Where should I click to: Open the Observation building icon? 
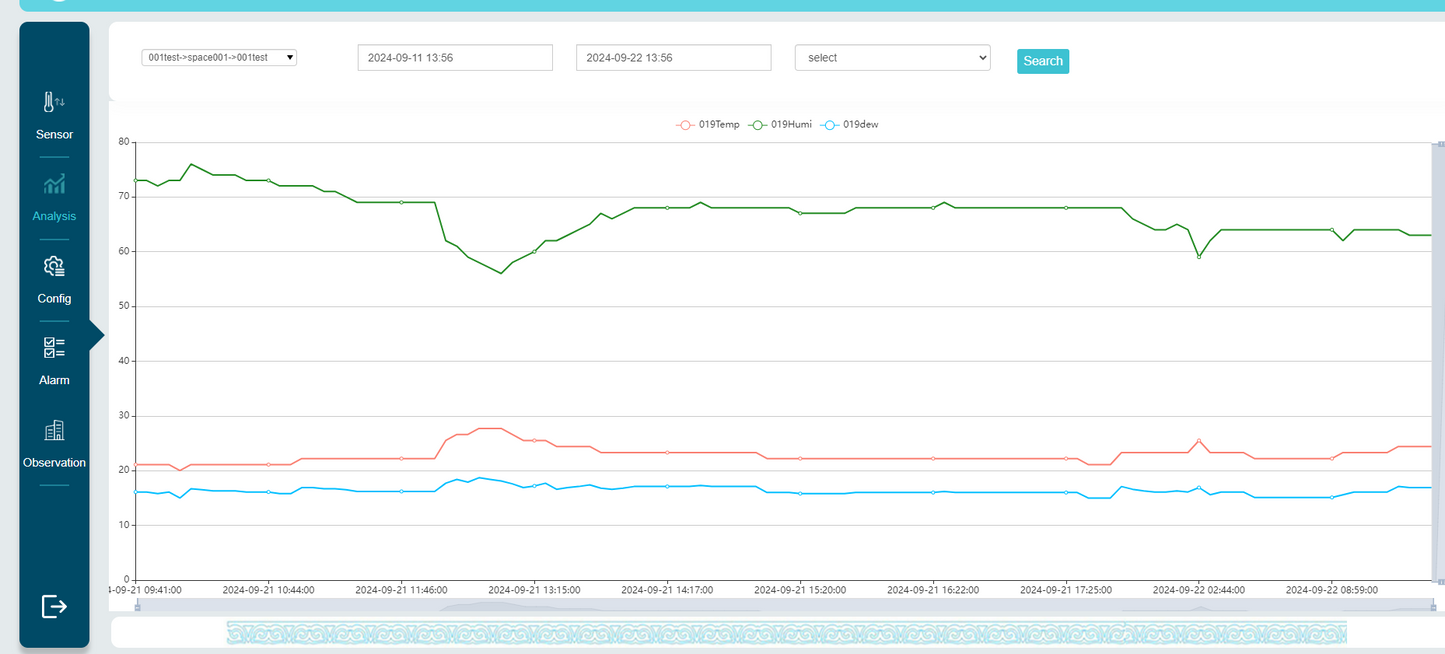[54, 430]
